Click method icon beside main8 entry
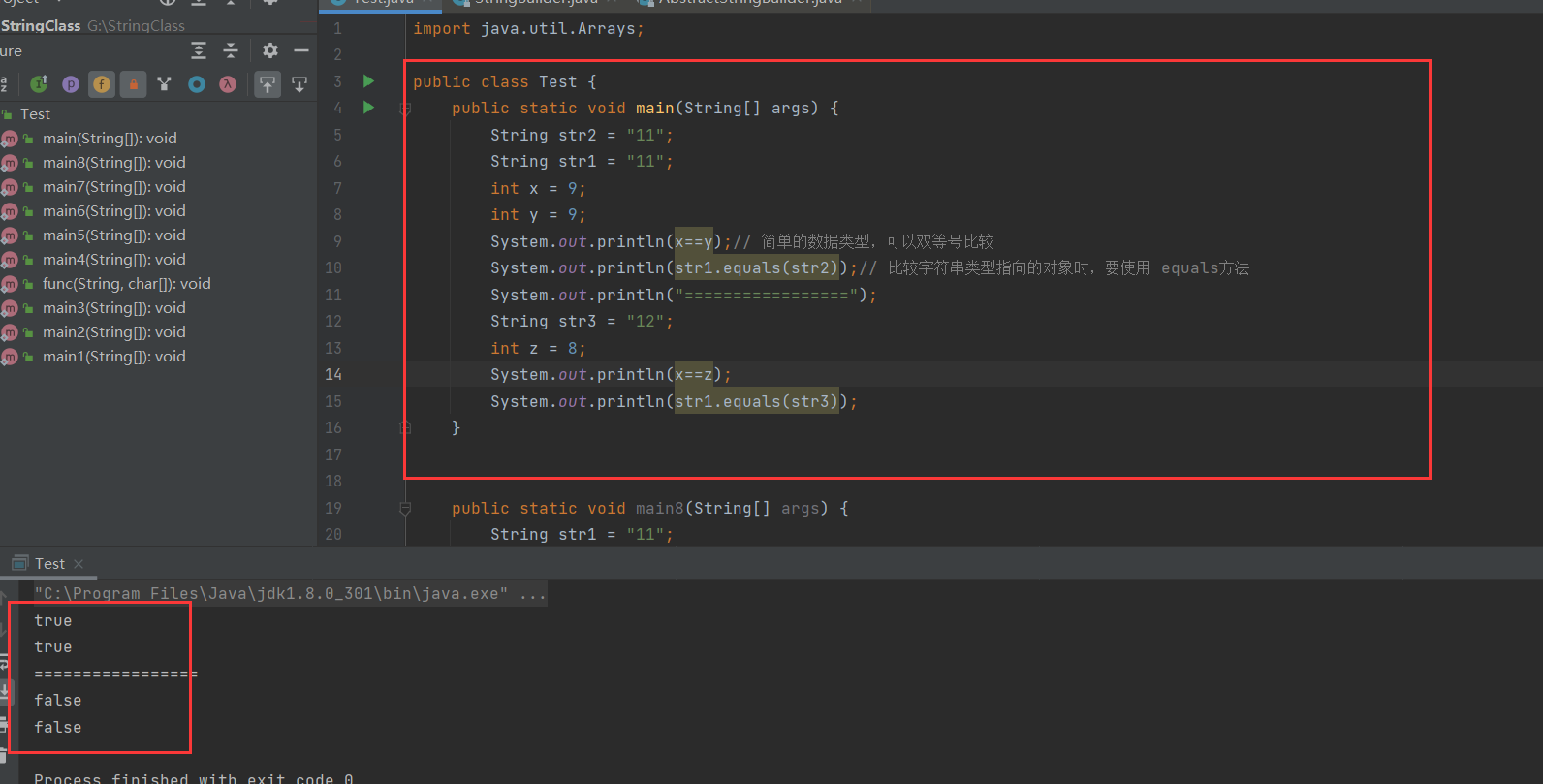This screenshot has height=784, width=1543. (x=9, y=163)
